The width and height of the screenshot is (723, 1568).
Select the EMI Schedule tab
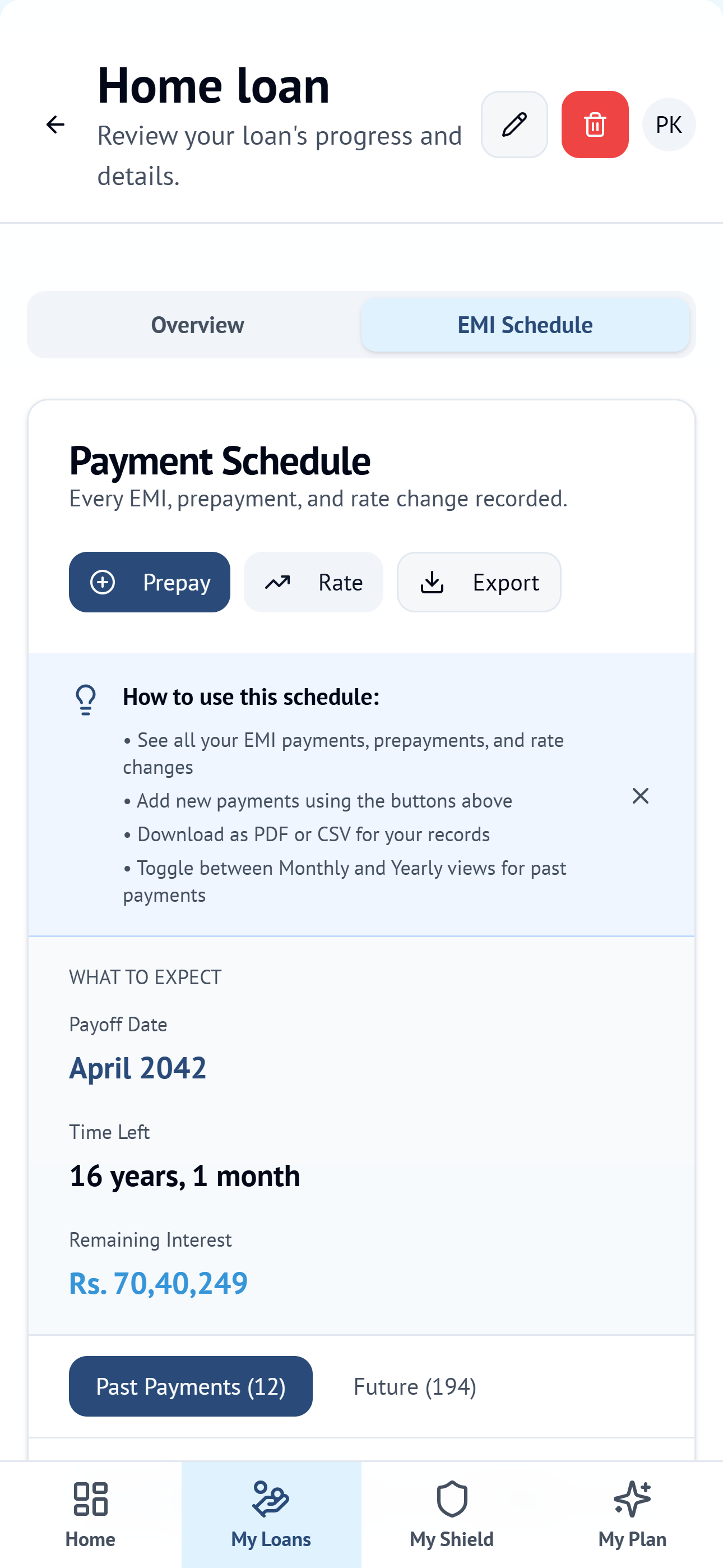[525, 325]
